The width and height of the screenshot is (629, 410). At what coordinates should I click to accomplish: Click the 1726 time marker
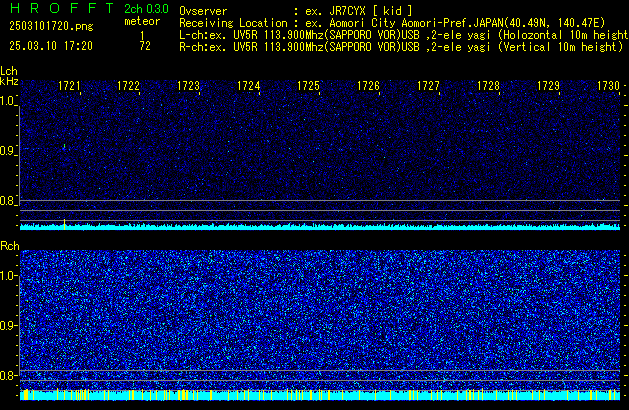coord(368,86)
